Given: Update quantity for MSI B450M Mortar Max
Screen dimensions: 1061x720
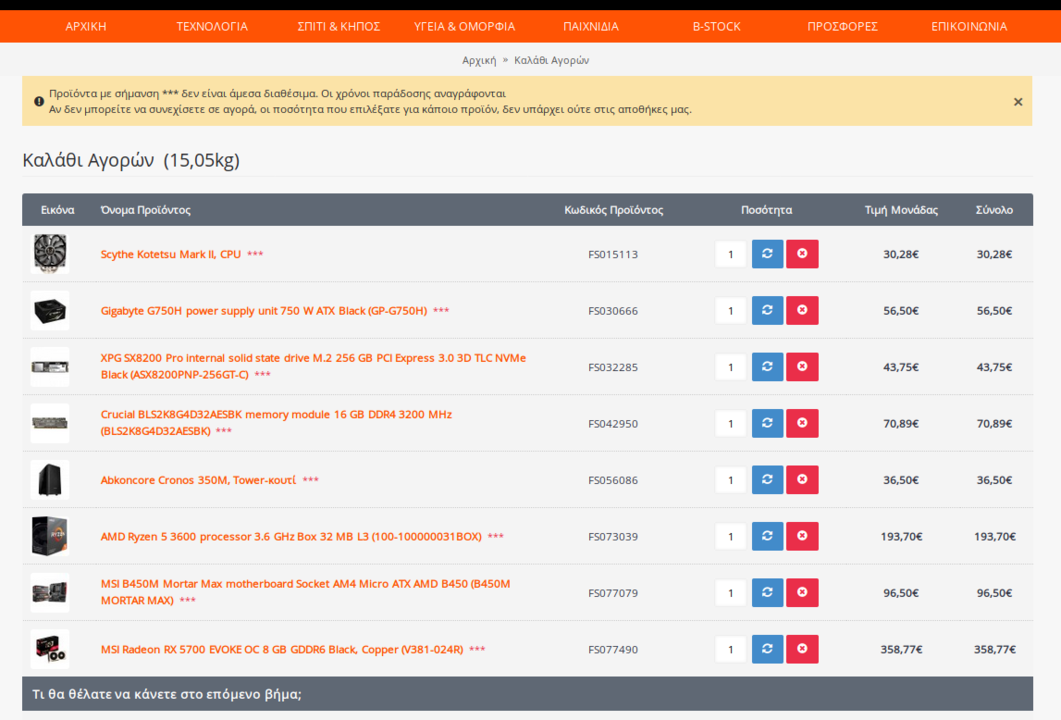Looking at the screenshot, I should tap(767, 592).
